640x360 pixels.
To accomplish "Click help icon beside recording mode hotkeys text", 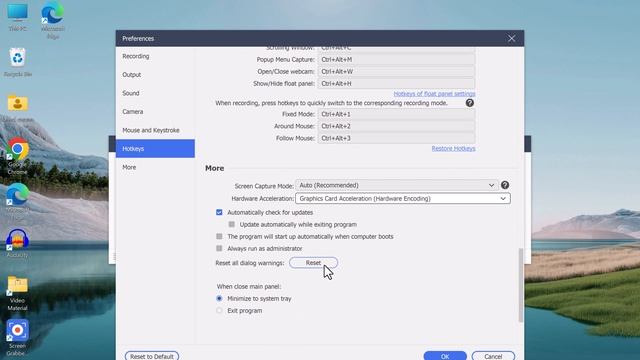I will 470,103.
